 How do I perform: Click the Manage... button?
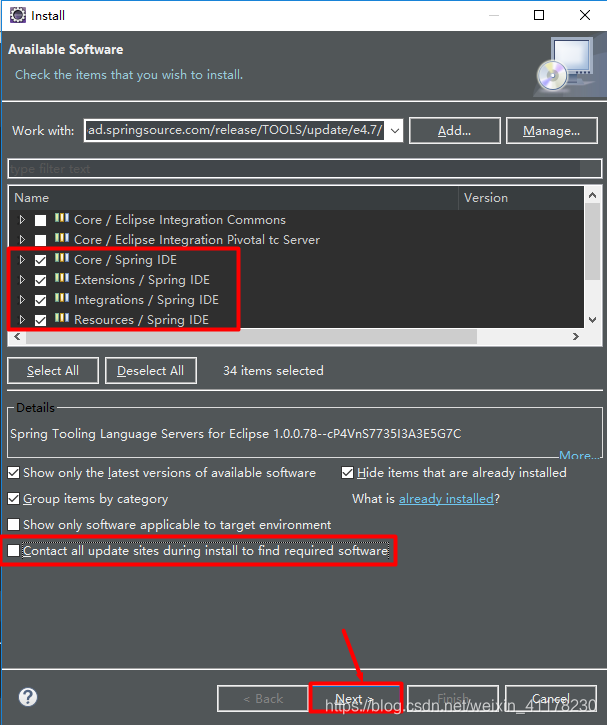point(552,131)
